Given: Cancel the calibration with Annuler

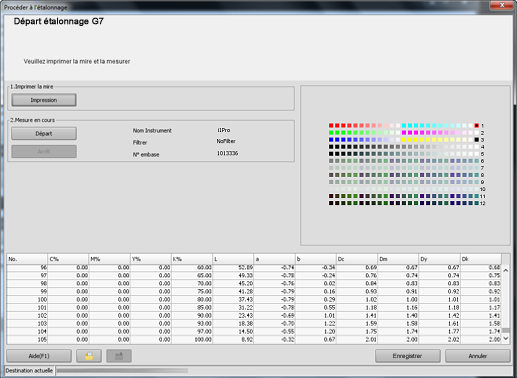Looking at the screenshot, I should (x=478, y=356).
